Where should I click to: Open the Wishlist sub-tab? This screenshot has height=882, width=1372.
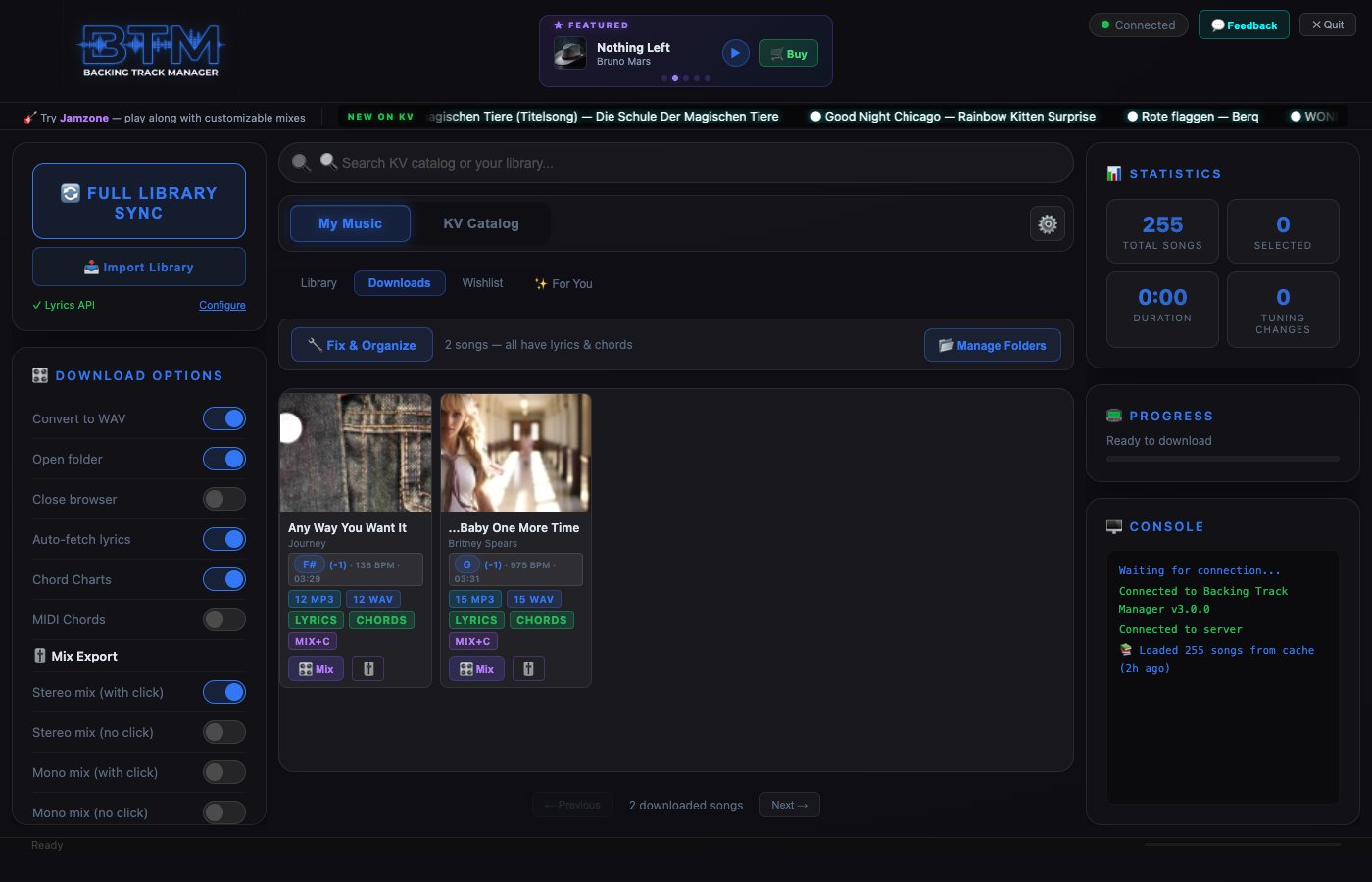point(482,283)
